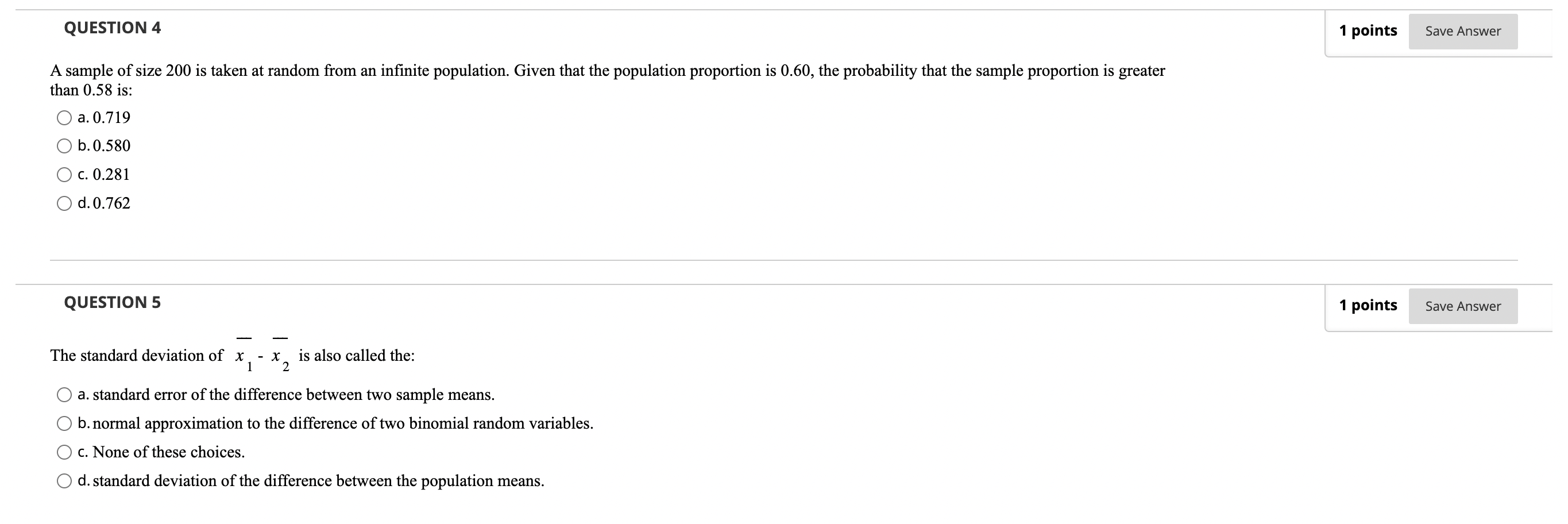Select option b about normal approximation
1568x524 pixels.
click(x=64, y=422)
